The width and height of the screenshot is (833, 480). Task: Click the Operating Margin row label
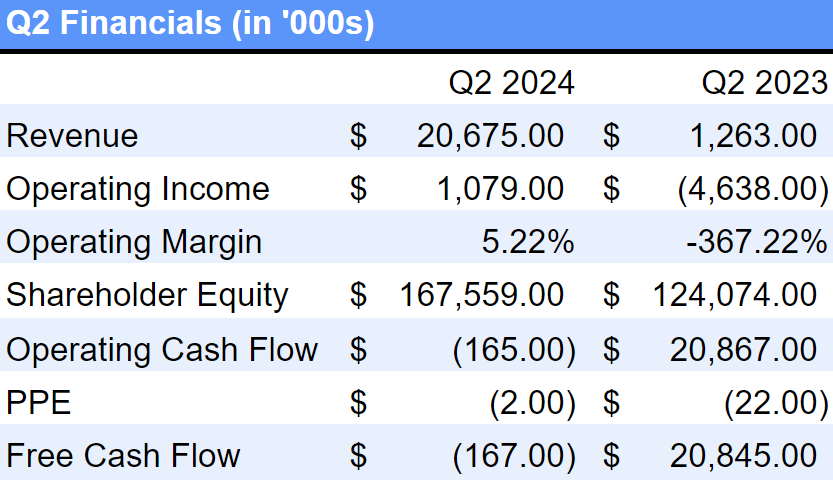pos(134,242)
